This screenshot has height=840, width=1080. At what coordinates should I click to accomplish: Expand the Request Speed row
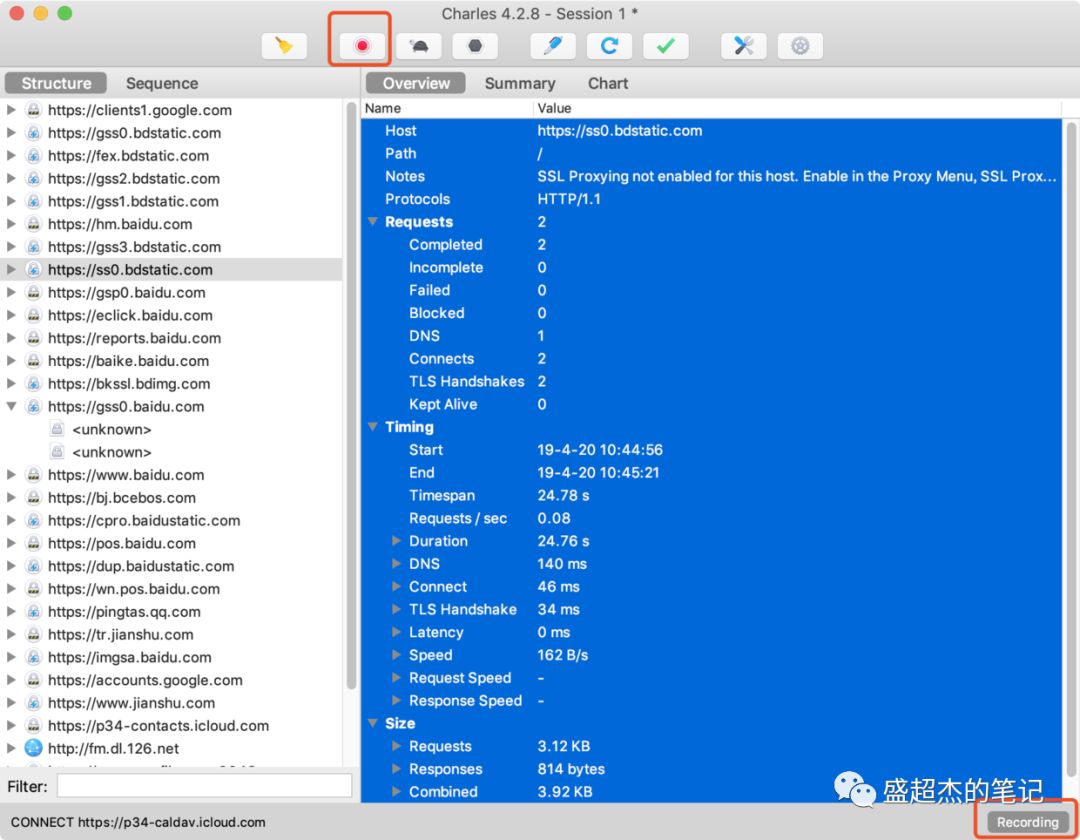(396, 678)
